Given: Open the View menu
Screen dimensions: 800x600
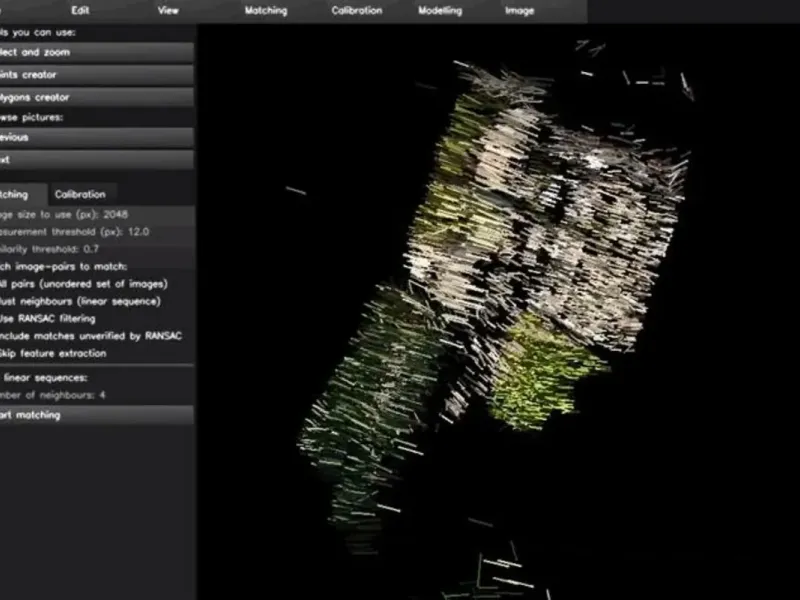Looking at the screenshot, I should 168,10.
